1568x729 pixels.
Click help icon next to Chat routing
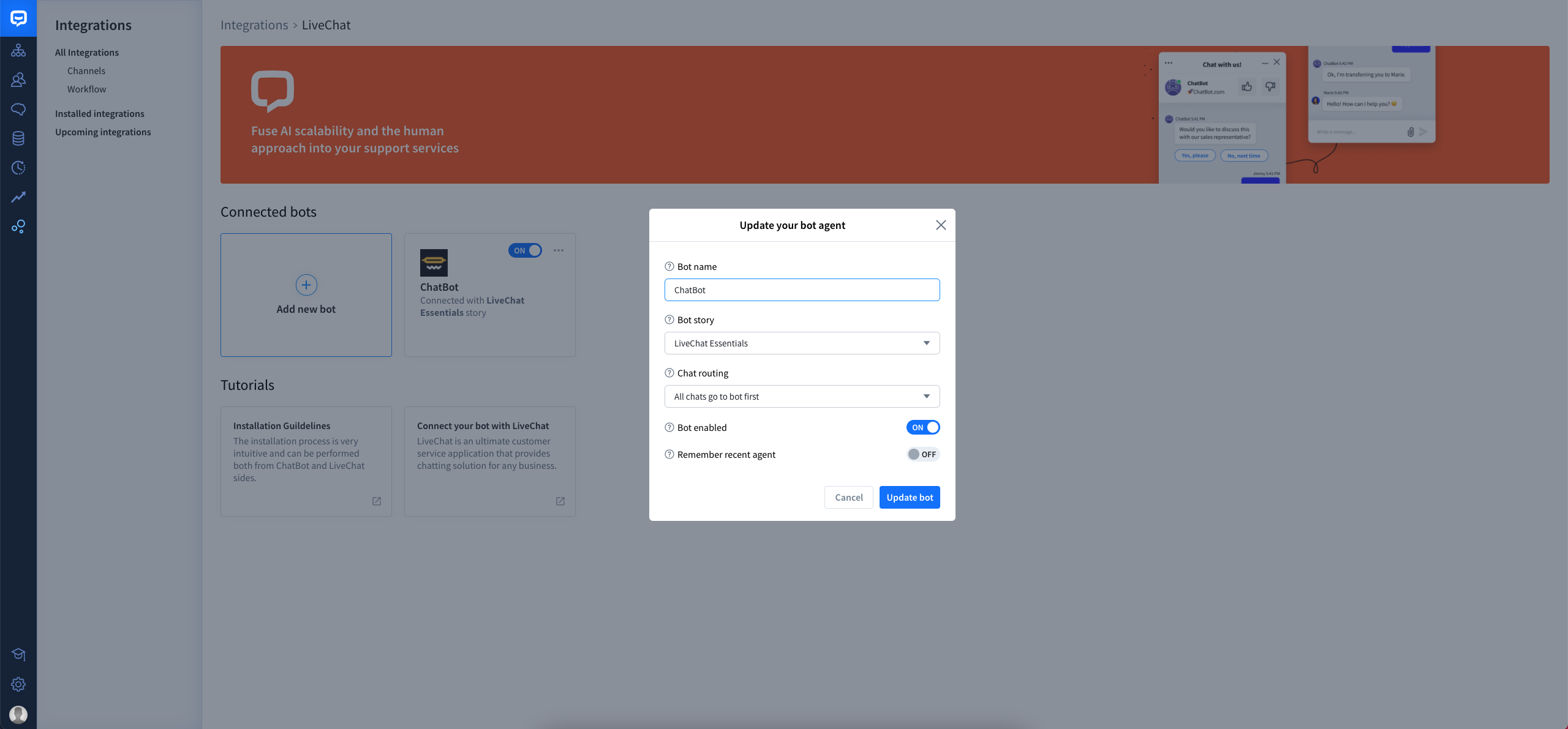[x=669, y=373]
